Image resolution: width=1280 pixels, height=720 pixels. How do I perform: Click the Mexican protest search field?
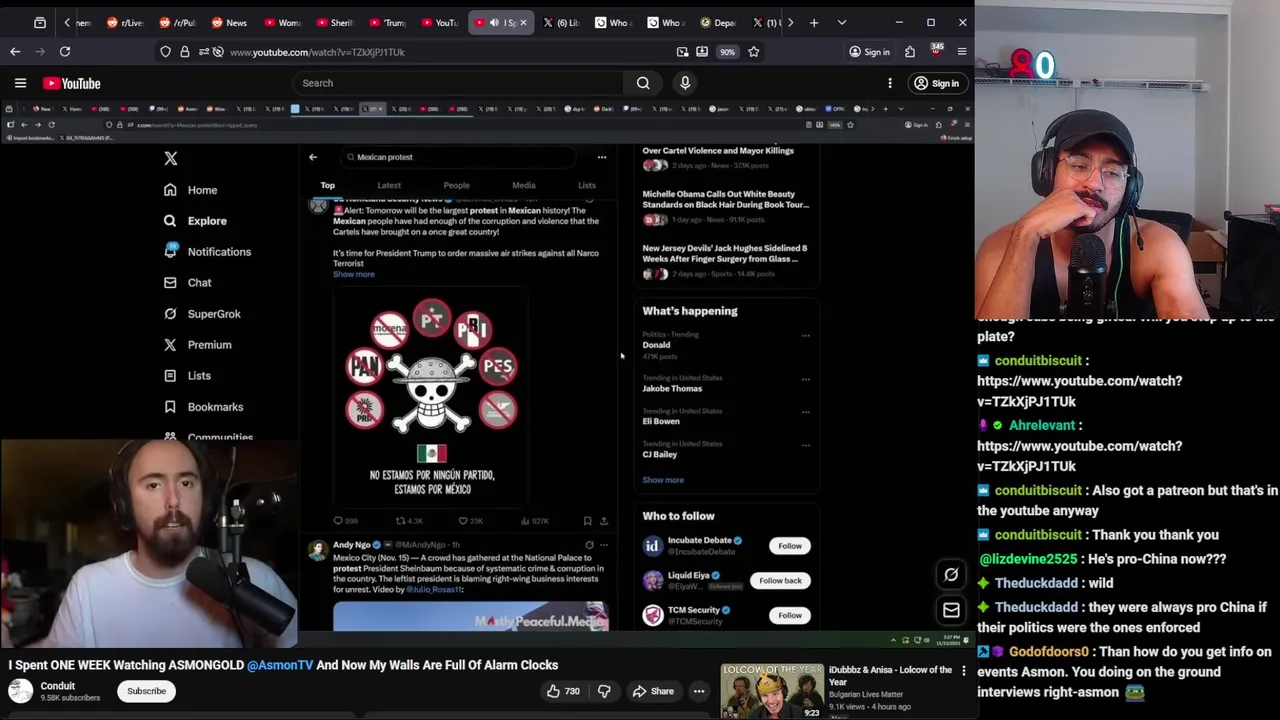[x=459, y=157]
